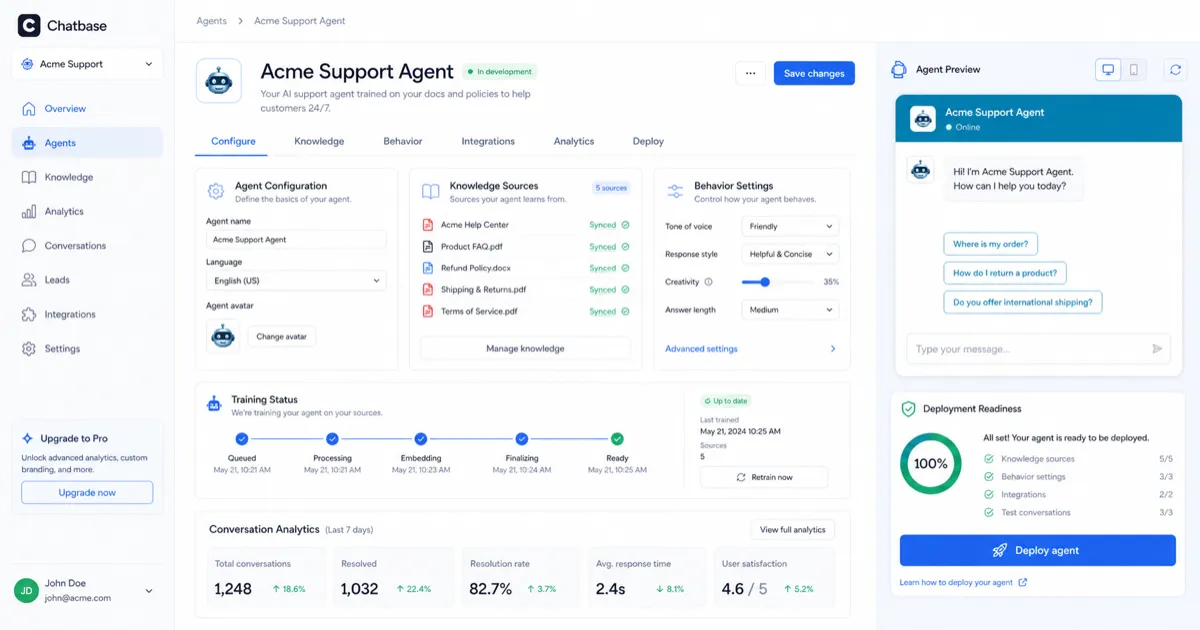
Task: Switch to the Behavior tab
Action: pos(403,141)
